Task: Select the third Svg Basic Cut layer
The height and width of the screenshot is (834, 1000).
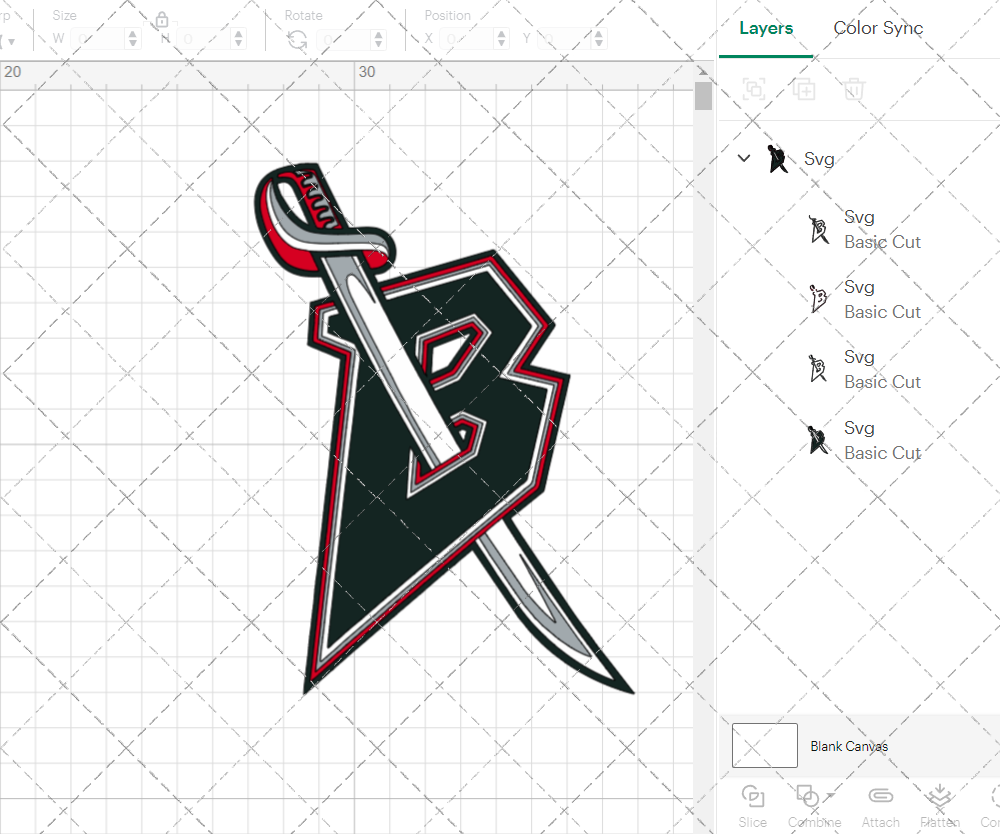Action: (864, 370)
